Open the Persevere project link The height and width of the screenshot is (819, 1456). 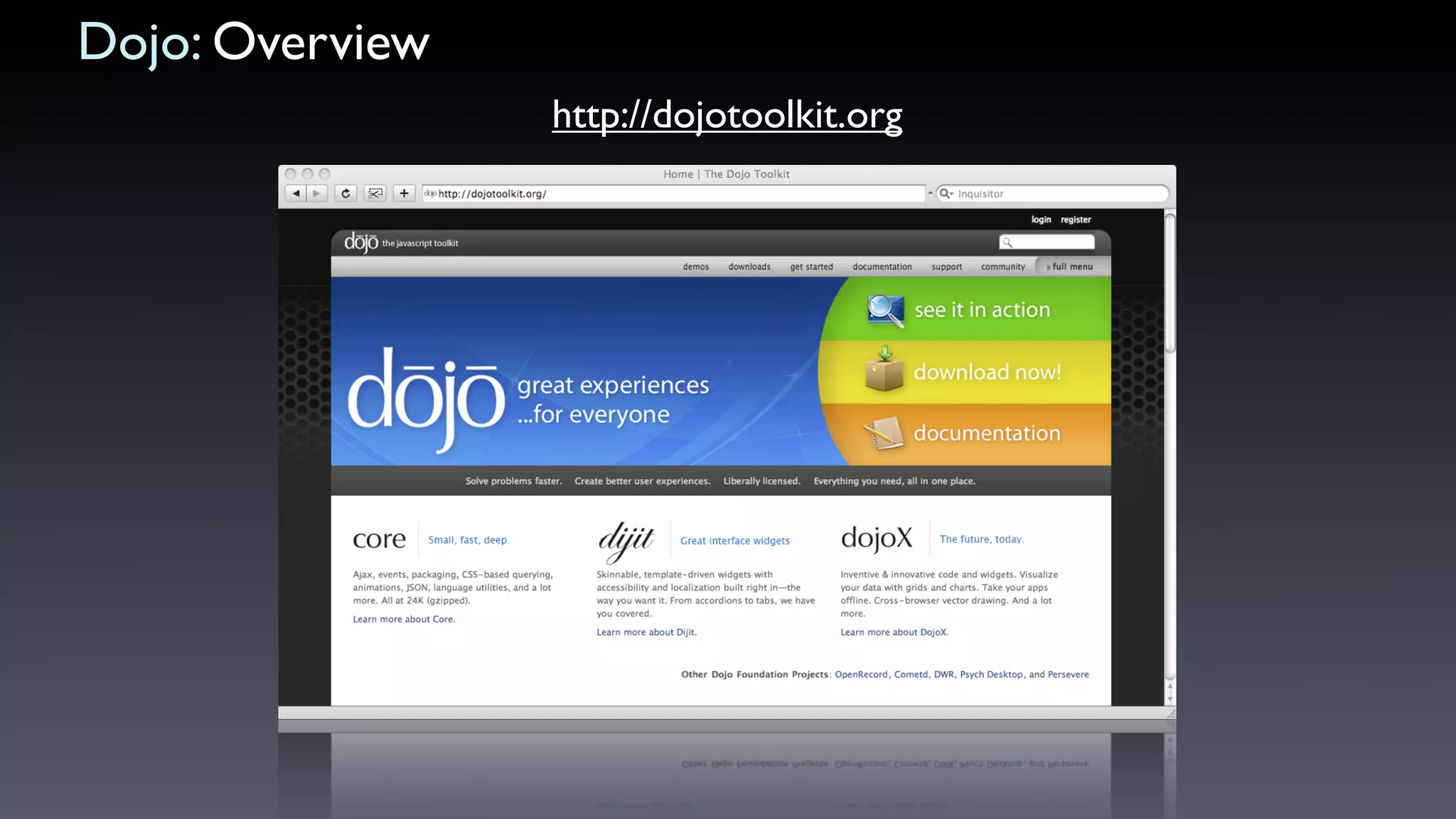(x=1068, y=674)
